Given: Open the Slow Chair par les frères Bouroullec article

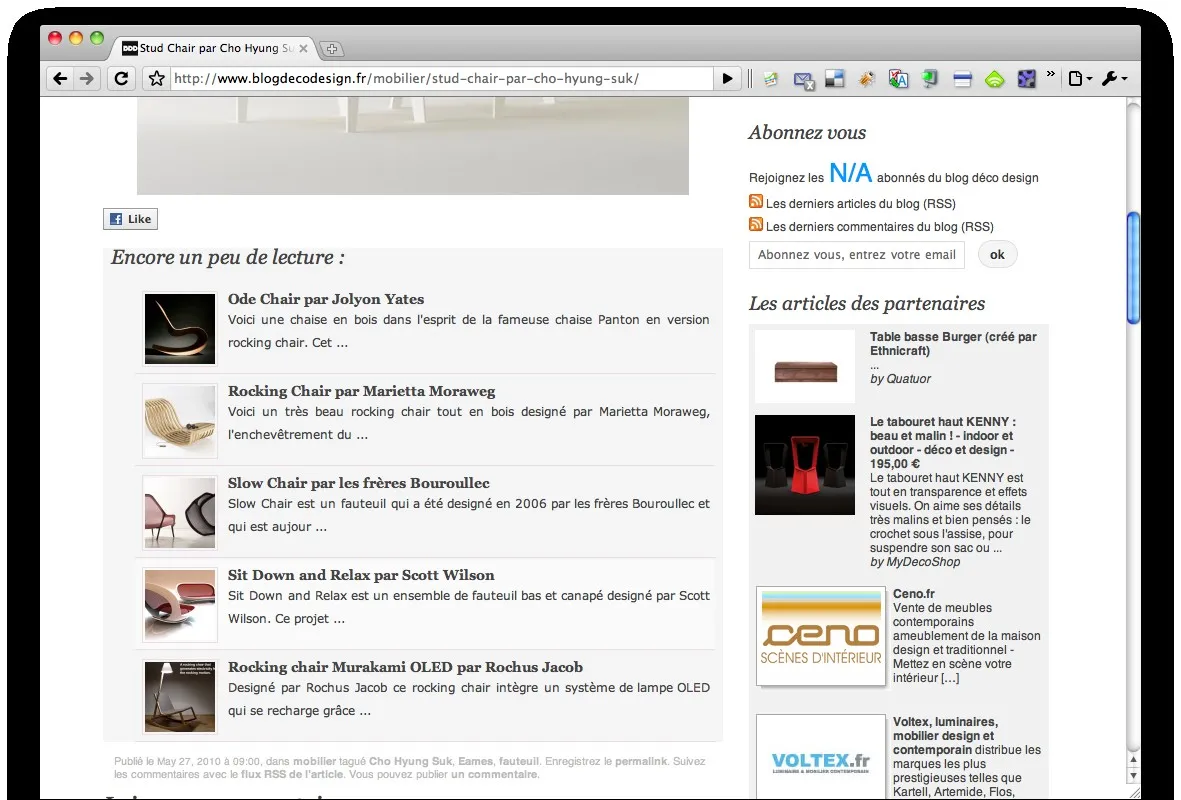Looking at the screenshot, I should [x=359, y=483].
